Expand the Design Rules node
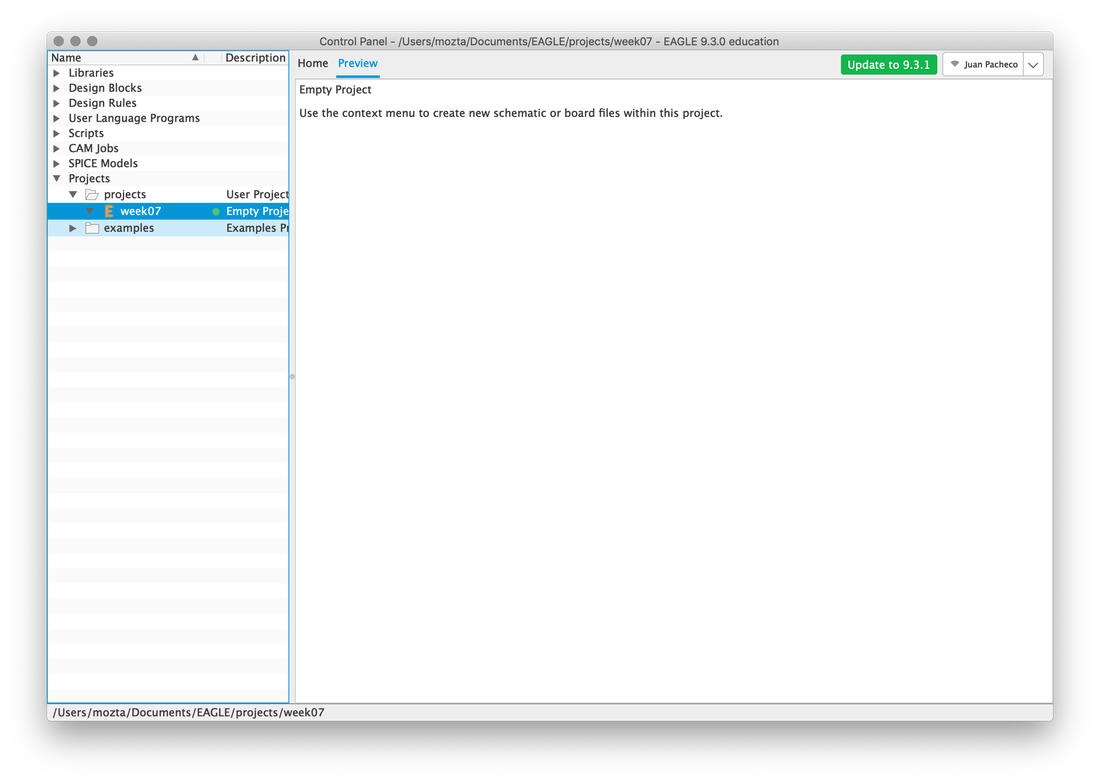 click(x=57, y=103)
